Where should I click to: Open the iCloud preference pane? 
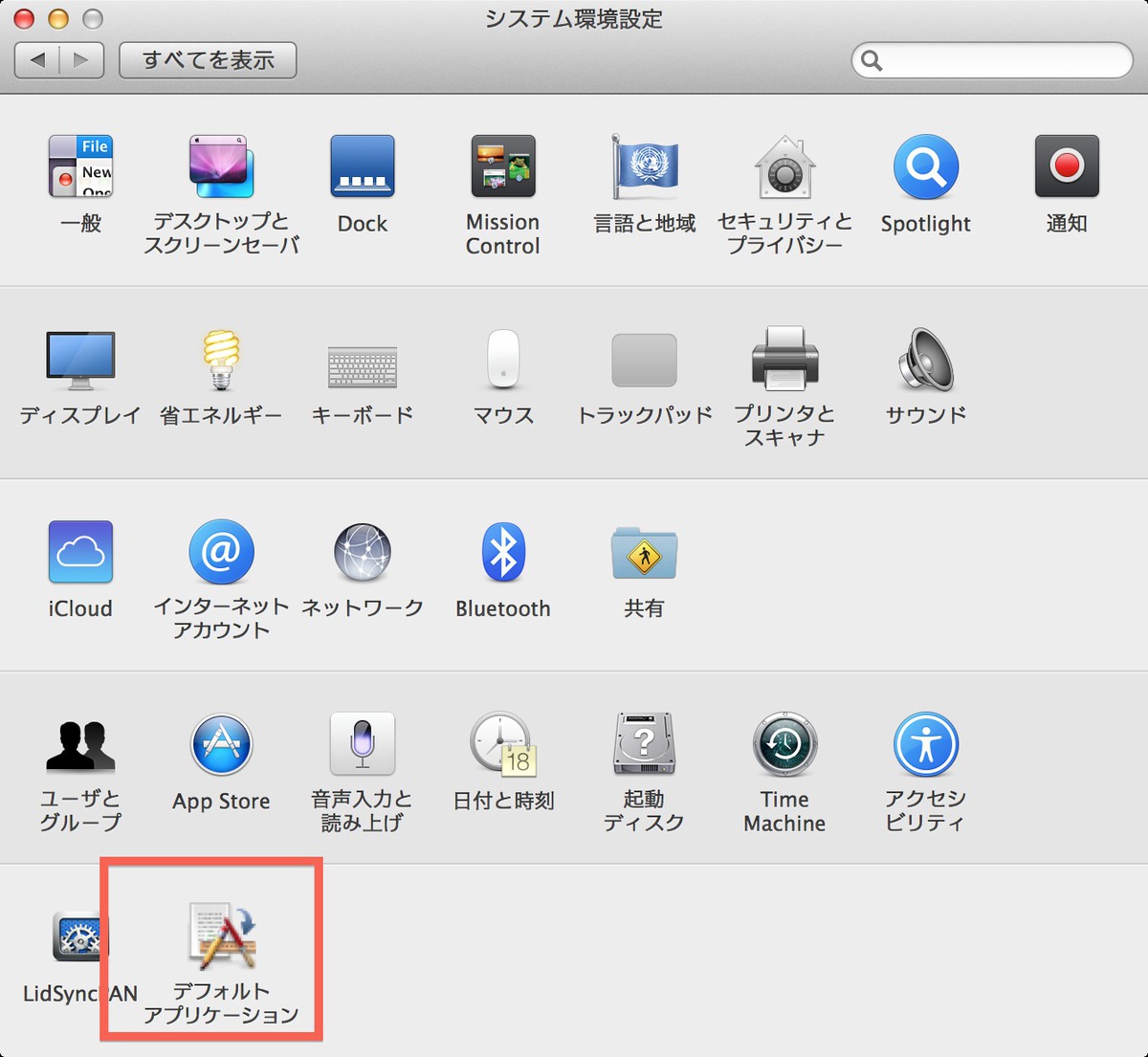pos(81,552)
